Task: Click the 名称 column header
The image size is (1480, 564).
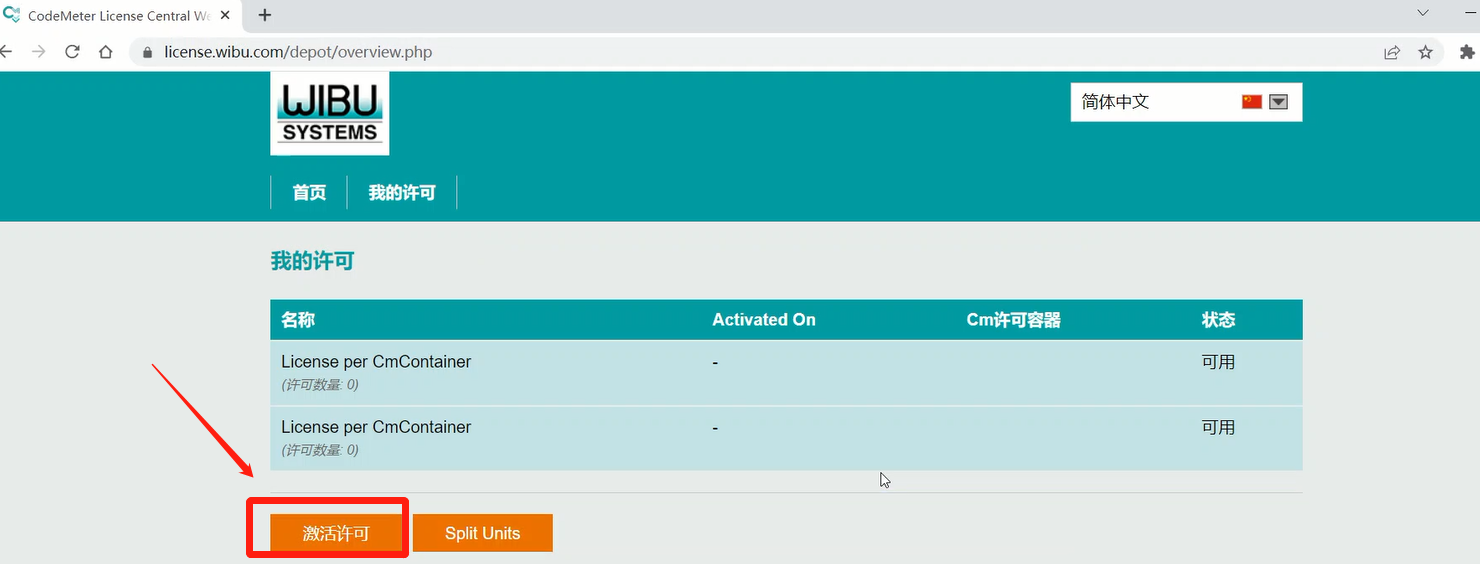Action: pyautogui.click(x=298, y=320)
